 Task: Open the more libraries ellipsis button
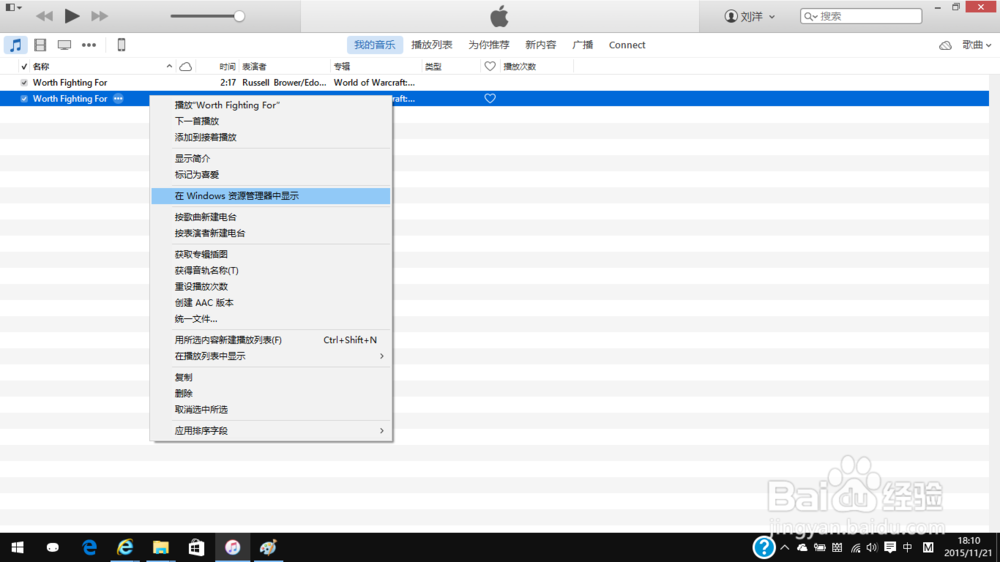[89, 45]
